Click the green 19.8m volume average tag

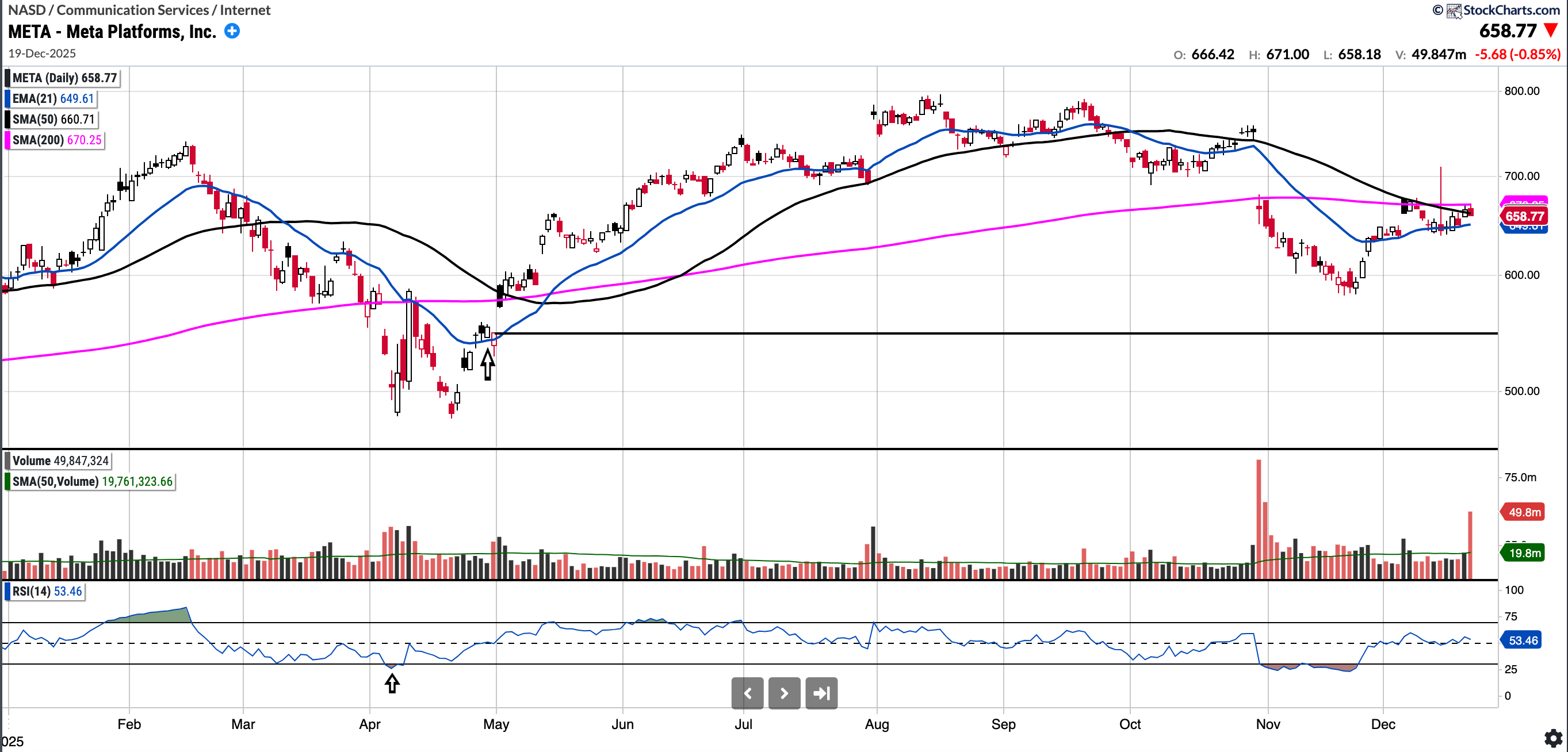click(x=1524, y=553)
